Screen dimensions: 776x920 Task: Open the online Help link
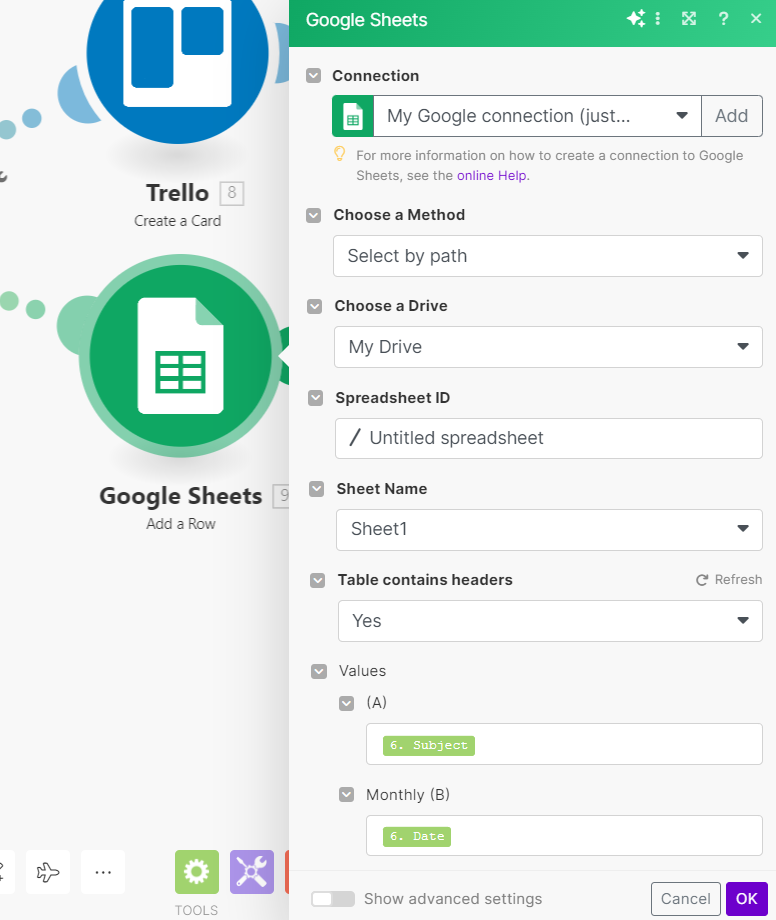tap(493, 175)
